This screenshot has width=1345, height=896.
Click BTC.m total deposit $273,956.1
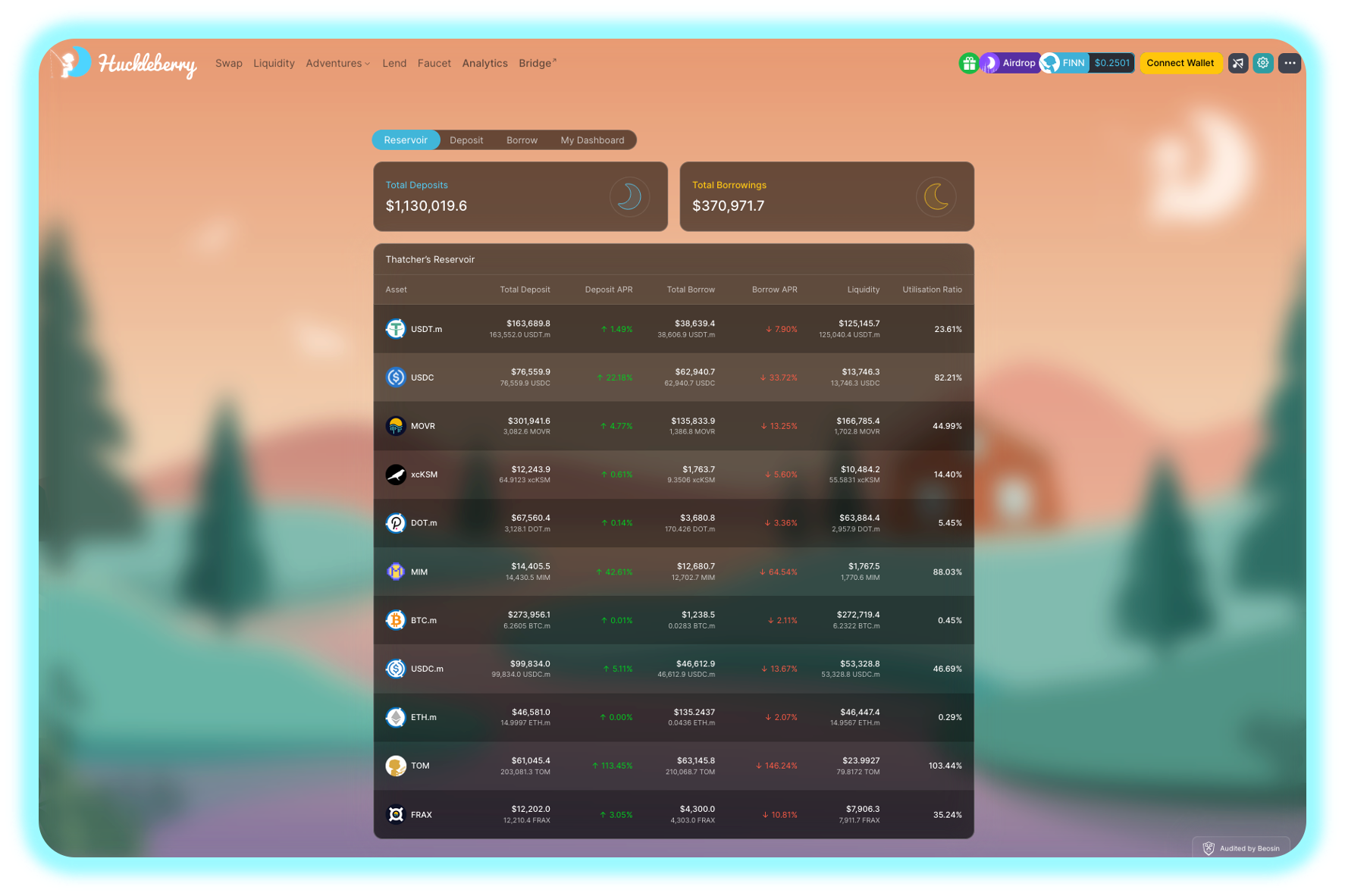coord(529,615)
